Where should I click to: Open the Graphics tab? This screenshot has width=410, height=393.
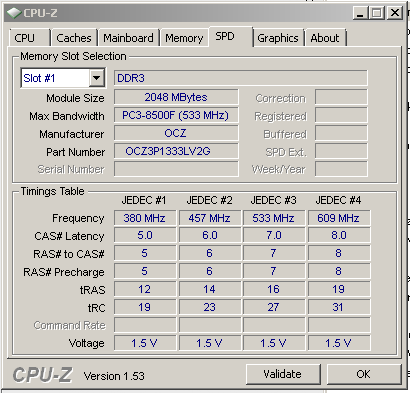[278, 38]
